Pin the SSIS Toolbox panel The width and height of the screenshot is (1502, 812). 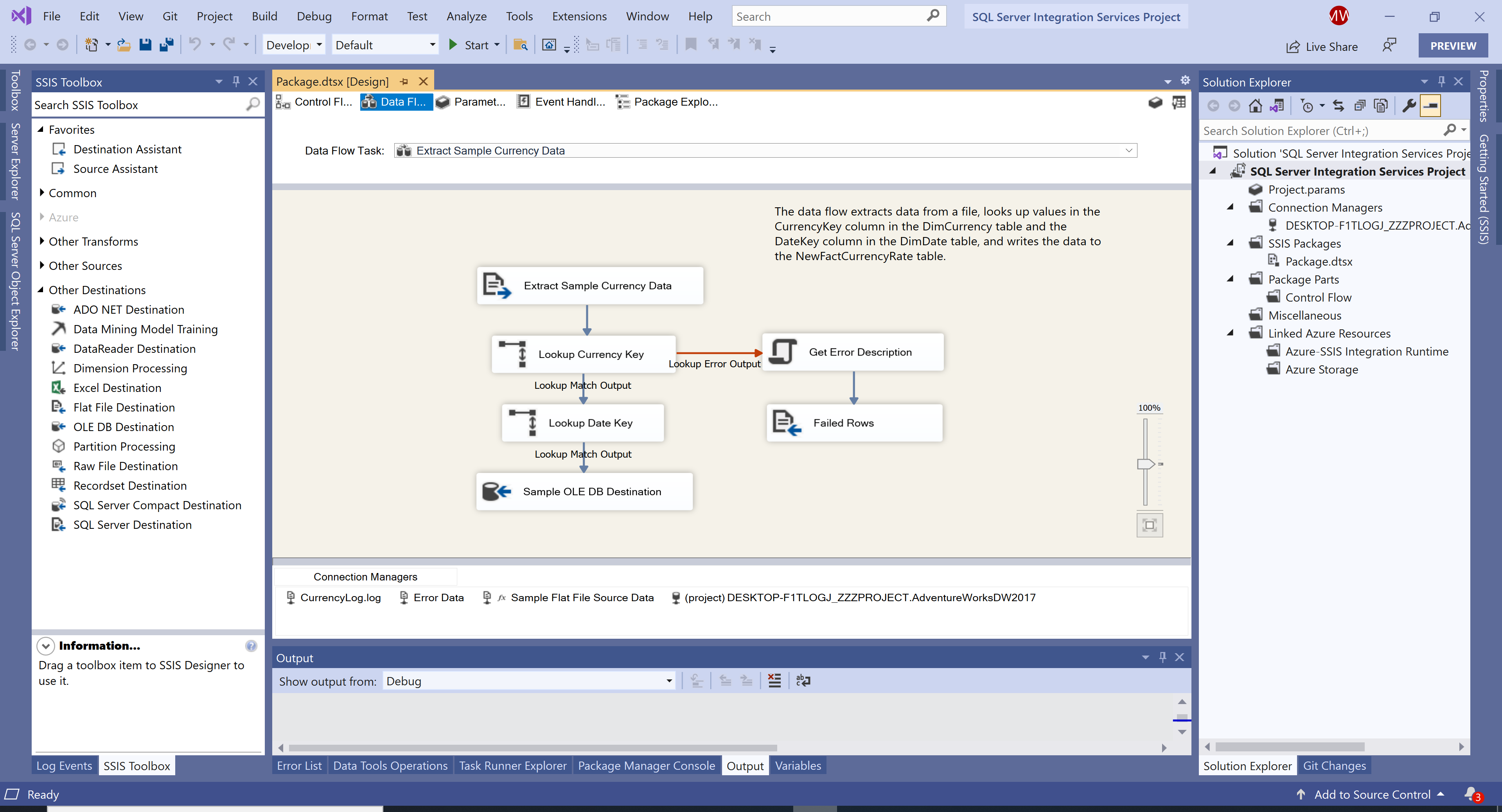pyautogui.click(x=236, y=82)
